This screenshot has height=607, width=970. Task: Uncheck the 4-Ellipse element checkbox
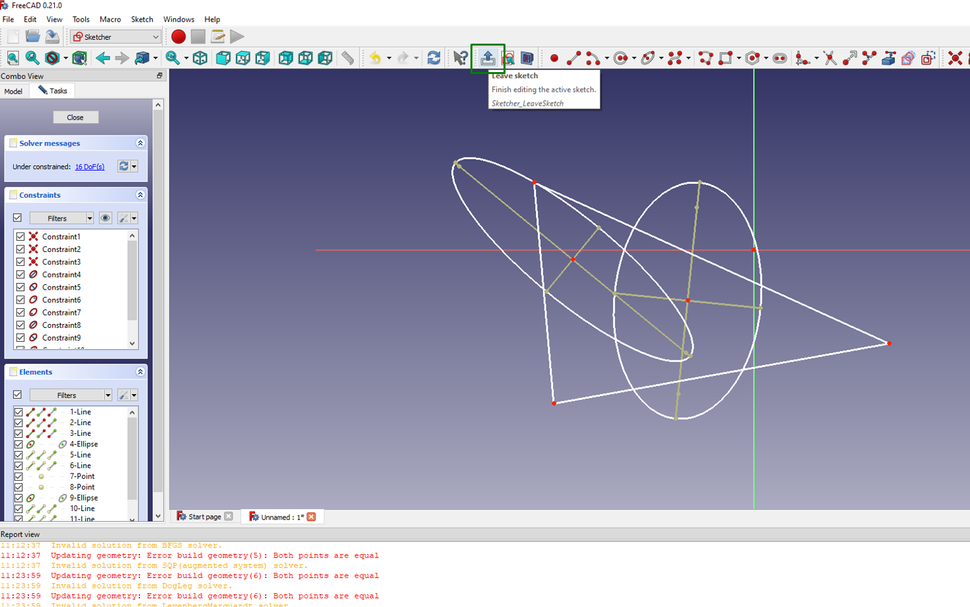(x=19, y=444)
